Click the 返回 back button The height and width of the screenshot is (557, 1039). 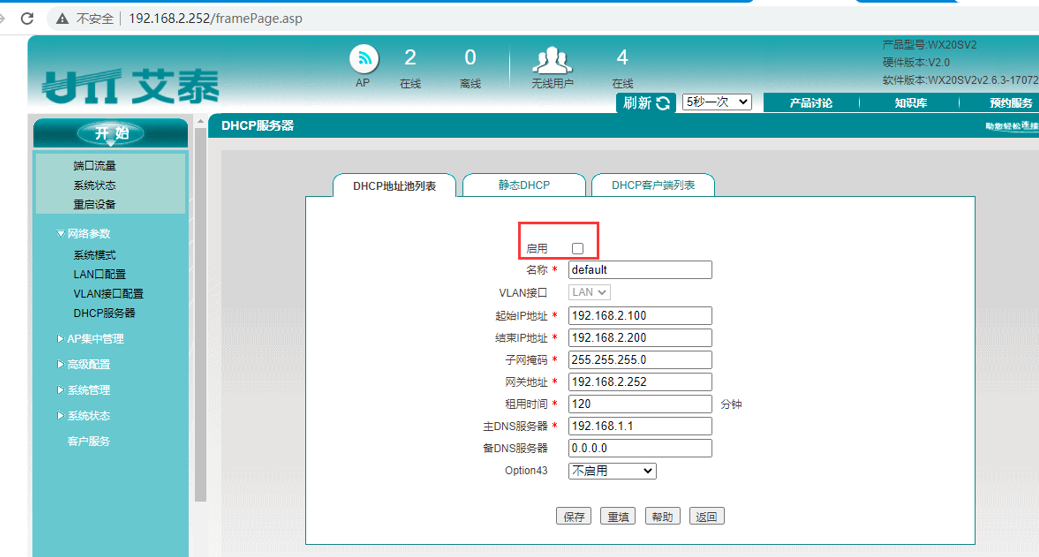click(706, 517)
